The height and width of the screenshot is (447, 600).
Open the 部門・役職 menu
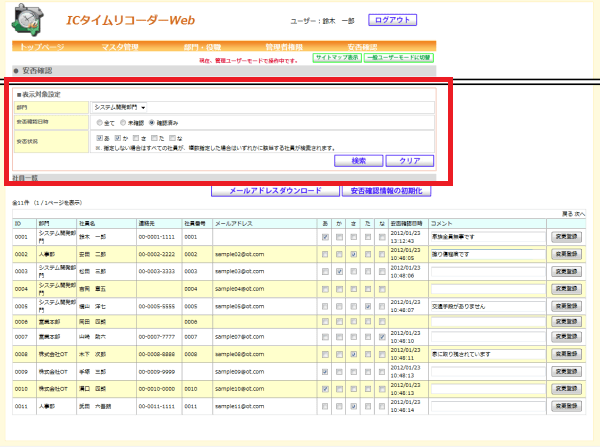[x=202, y=47]
